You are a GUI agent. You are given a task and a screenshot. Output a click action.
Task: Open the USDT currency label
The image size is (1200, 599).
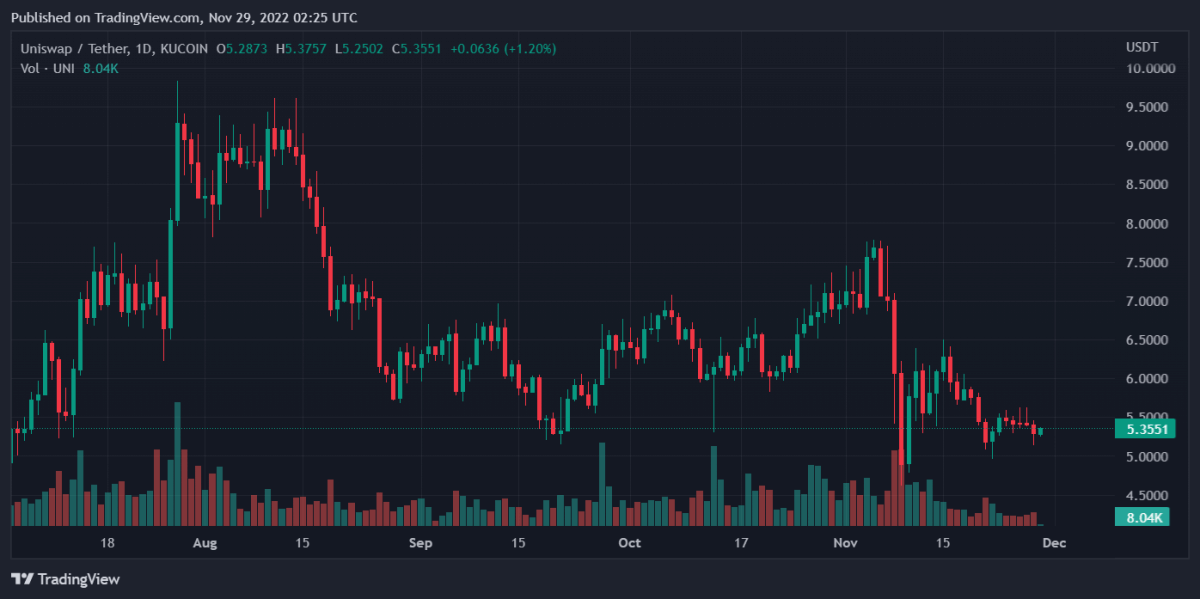1142,48
